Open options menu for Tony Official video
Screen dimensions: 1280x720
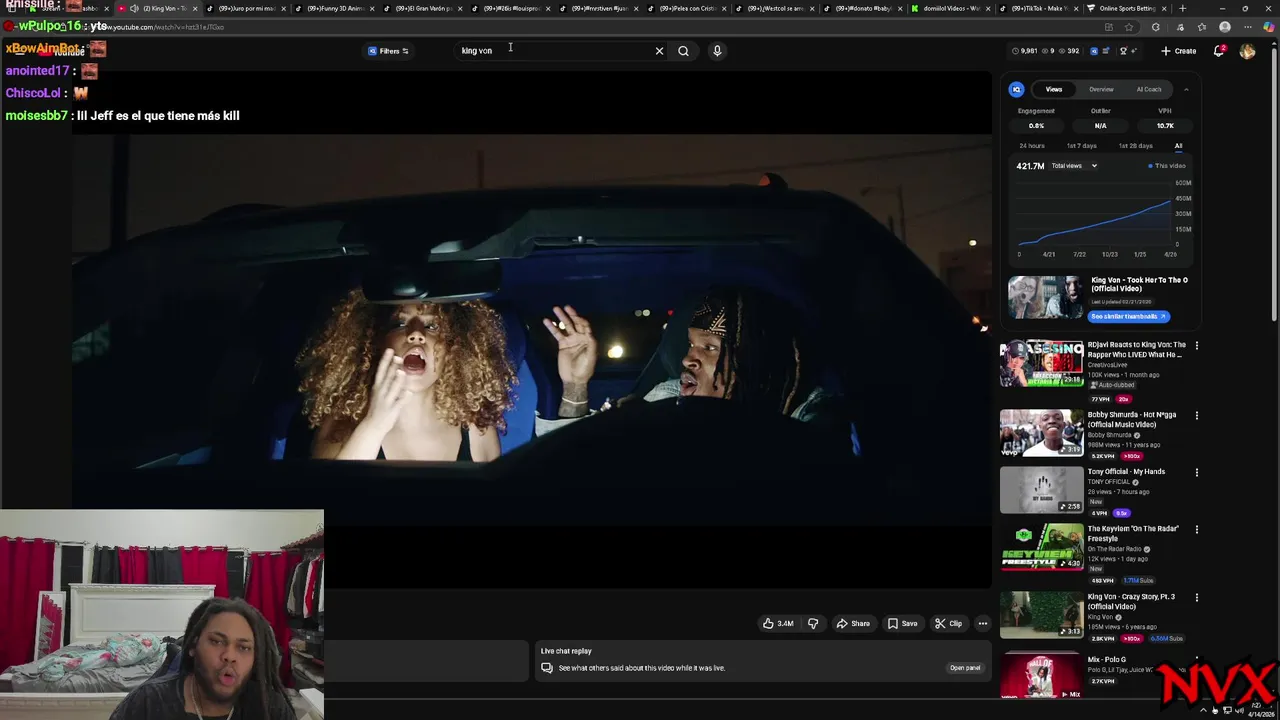(x=1197, y=472)
